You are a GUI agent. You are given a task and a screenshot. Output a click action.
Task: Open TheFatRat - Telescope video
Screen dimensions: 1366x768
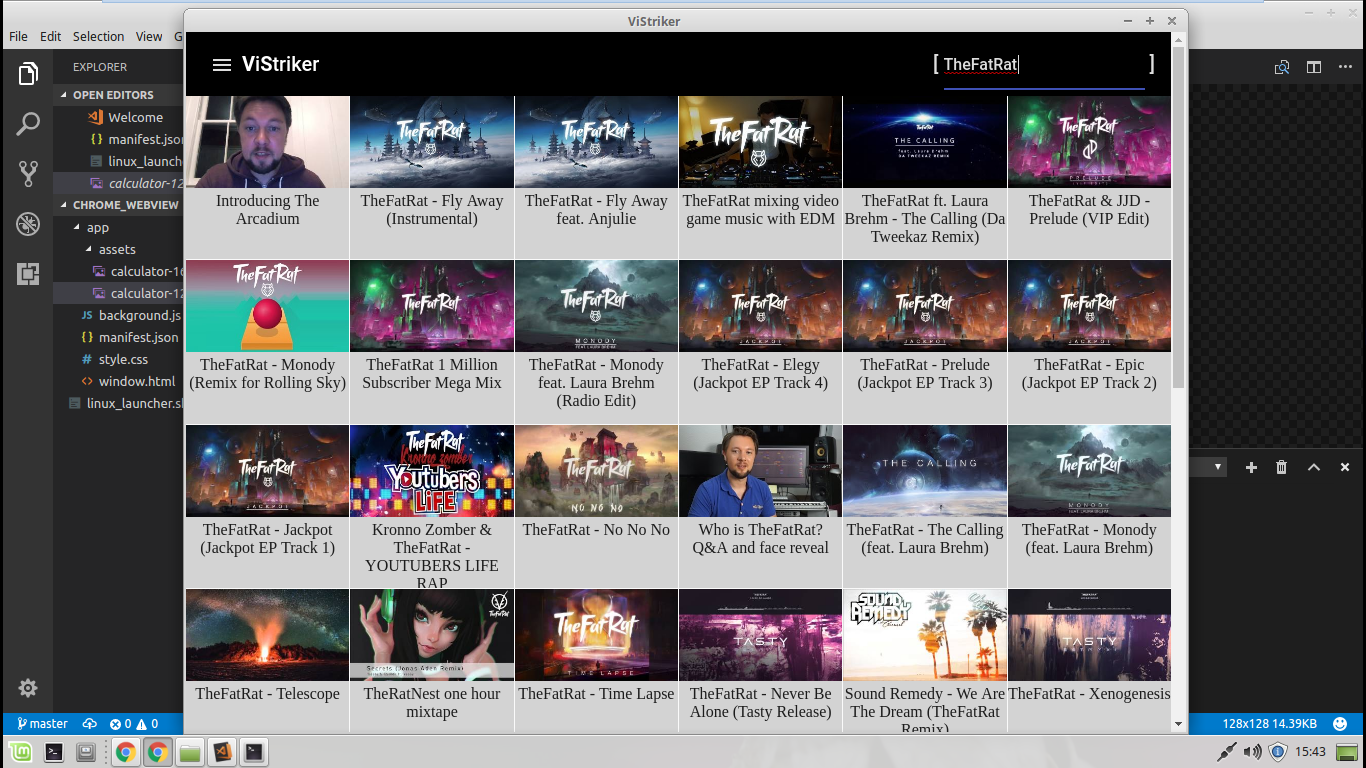coord(267,635)
